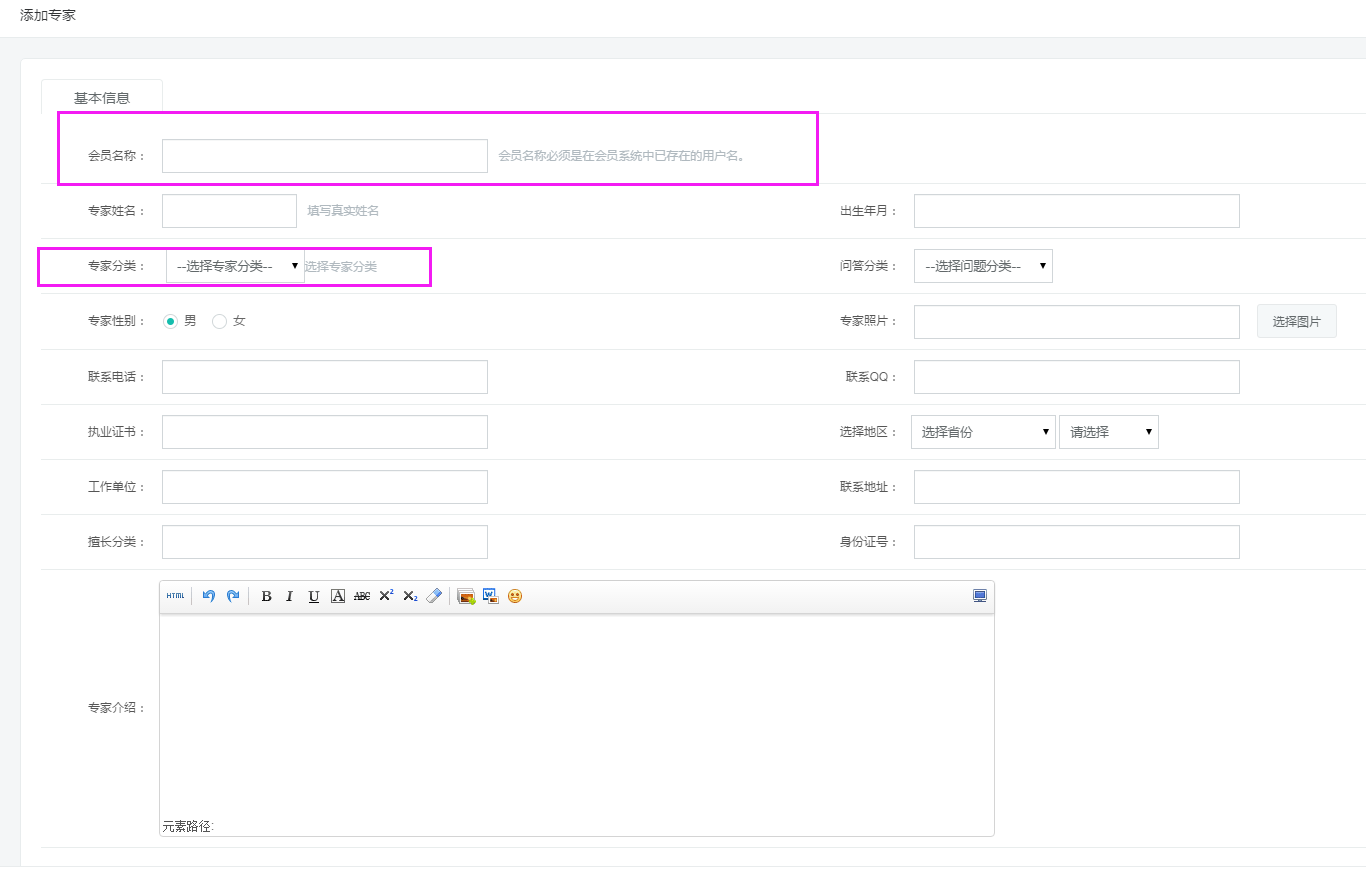Expand the 选择省份 province dropdown
The image size is (1366, 870).
[982, 432]
